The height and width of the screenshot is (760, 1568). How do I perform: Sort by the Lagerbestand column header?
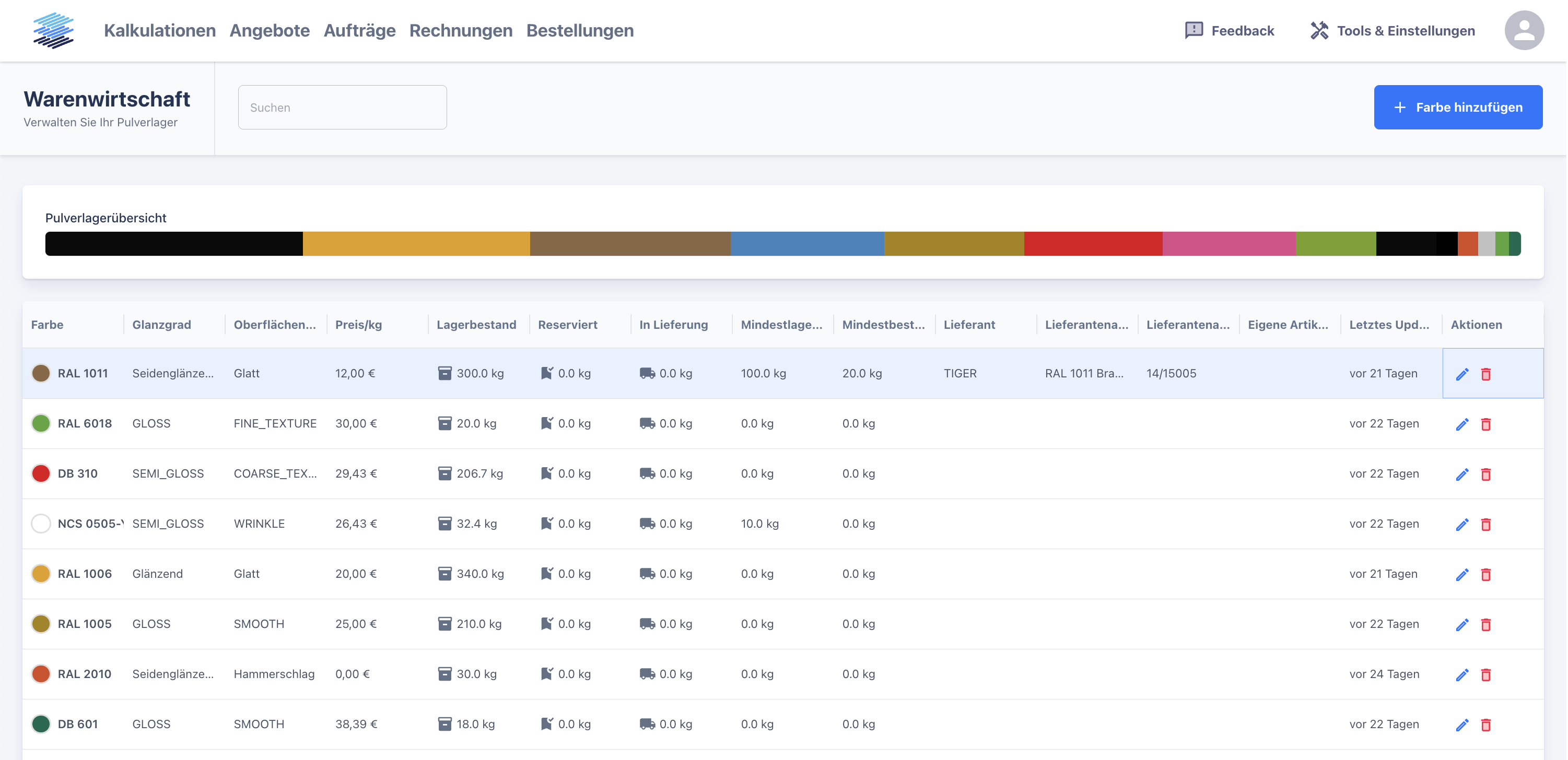click(476, 324)
